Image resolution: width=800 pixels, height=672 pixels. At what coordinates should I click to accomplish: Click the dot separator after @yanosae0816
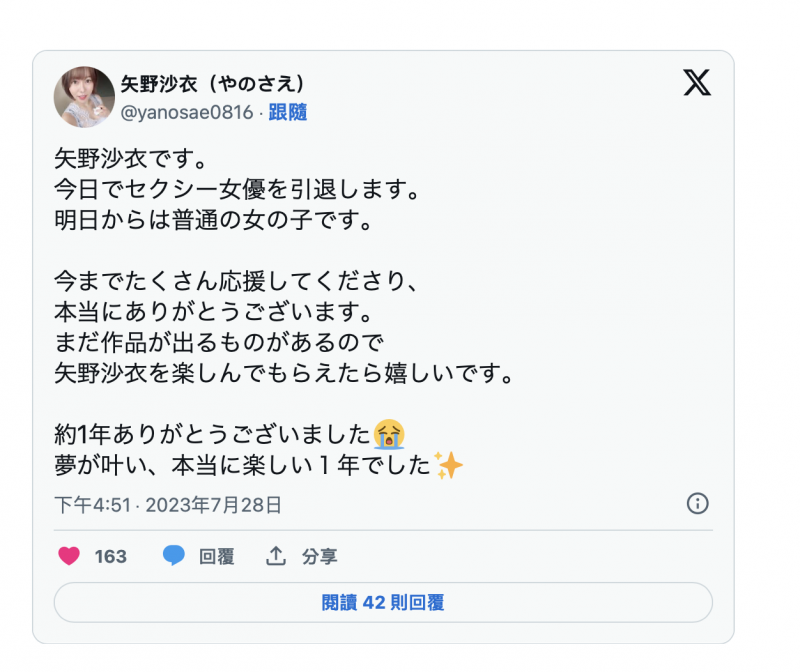tap(262, 114)
